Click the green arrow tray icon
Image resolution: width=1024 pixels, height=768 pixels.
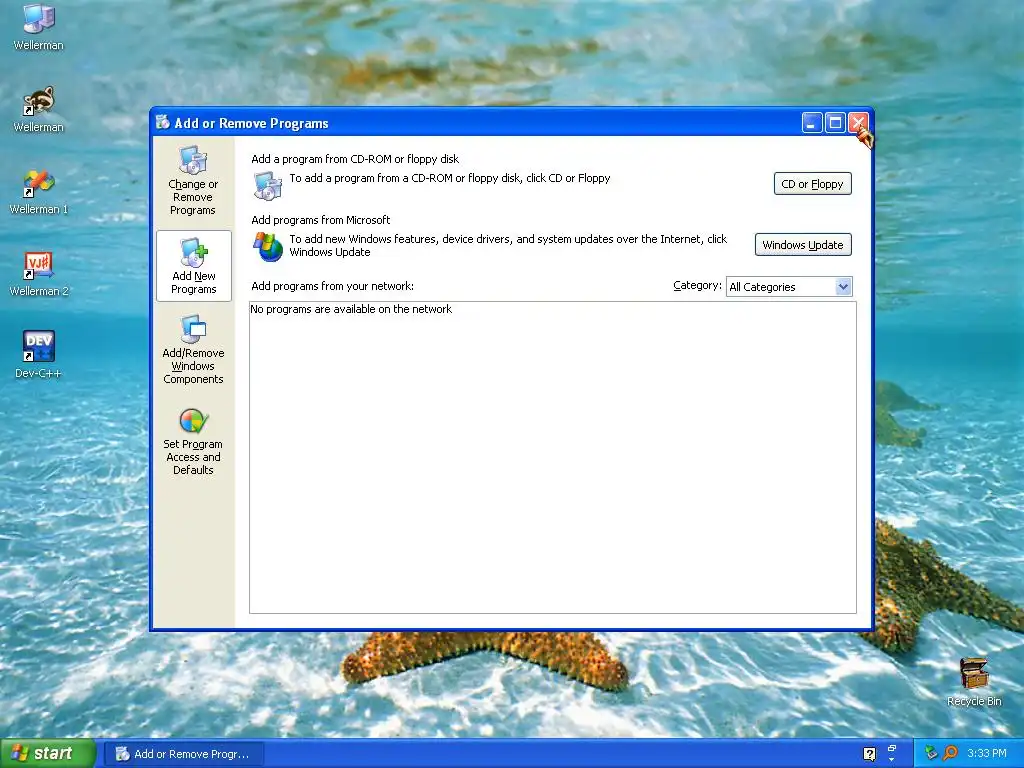[931, 754]
